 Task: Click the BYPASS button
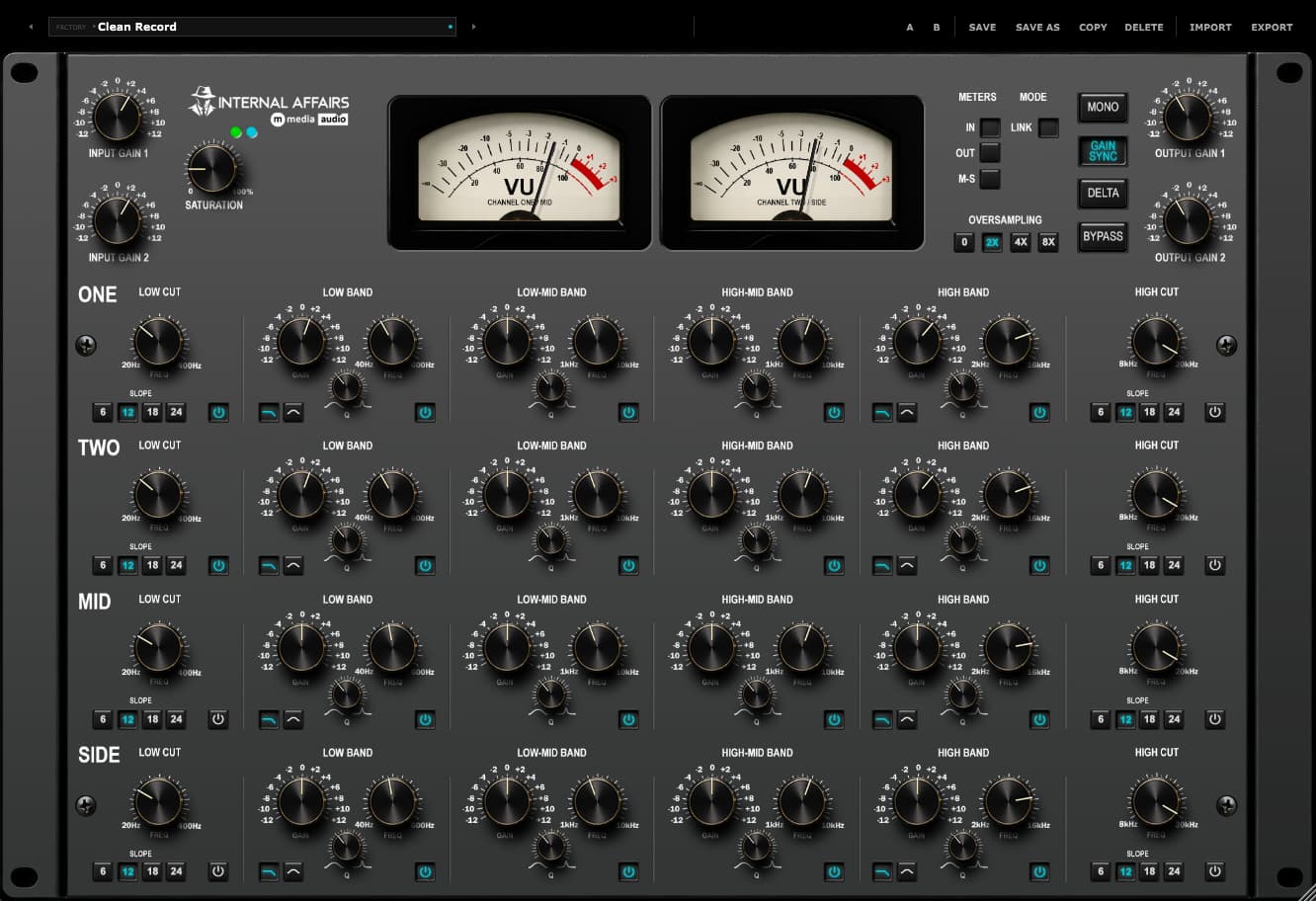pyautogui.click(x=1103, y=237)
